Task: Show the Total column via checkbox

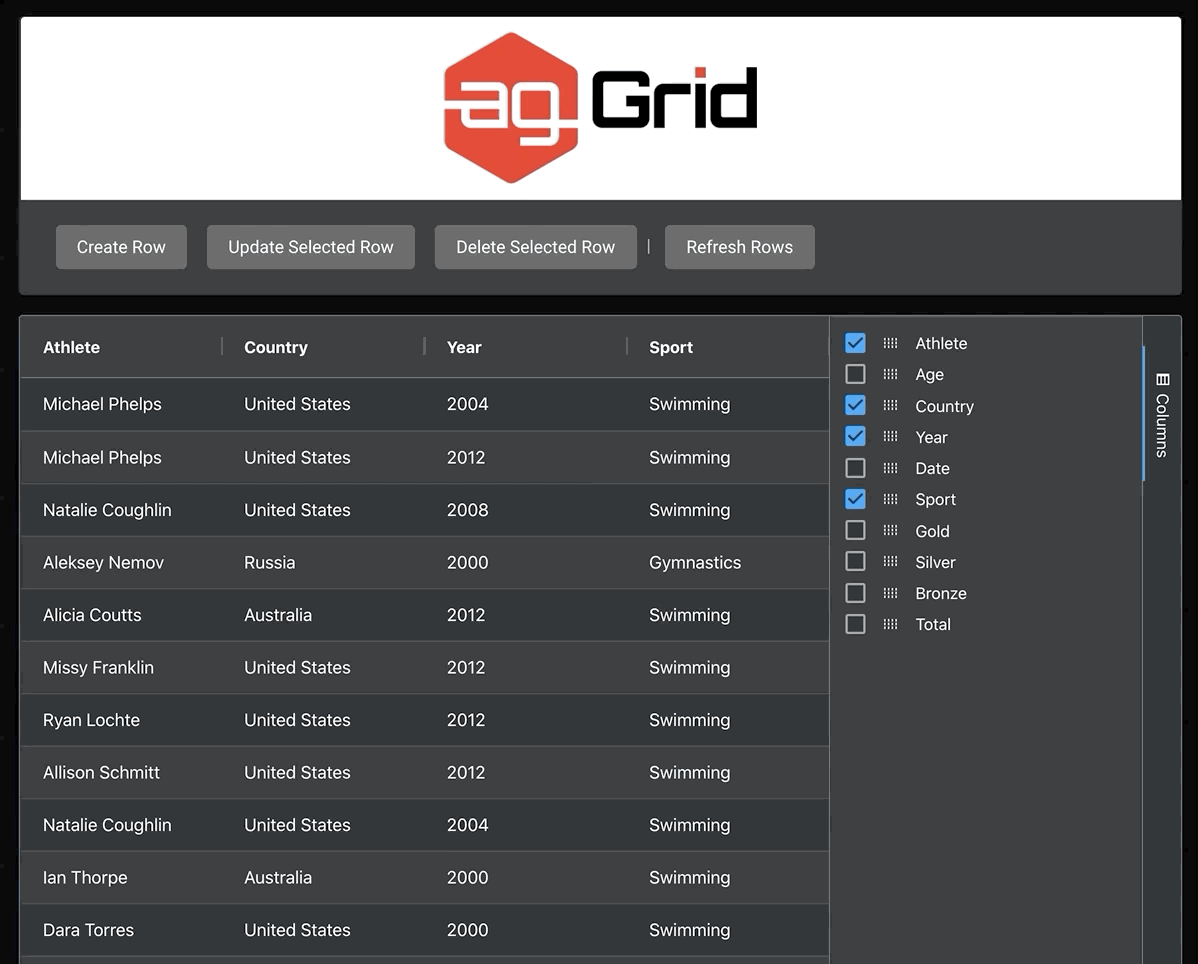Action: (x=855, y=624)
